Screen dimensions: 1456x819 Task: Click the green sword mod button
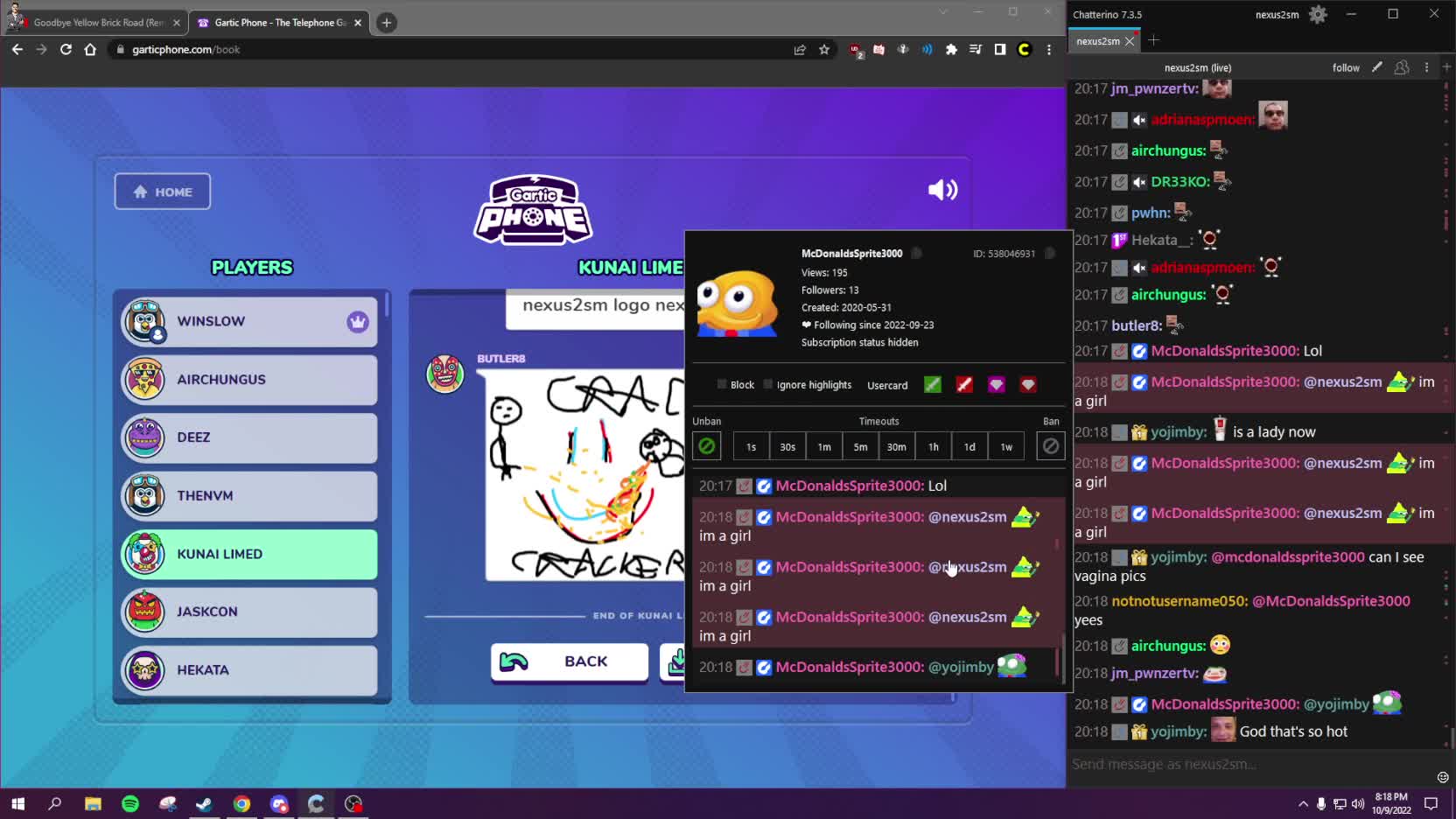pyautogui.click(x=933, y=384)
